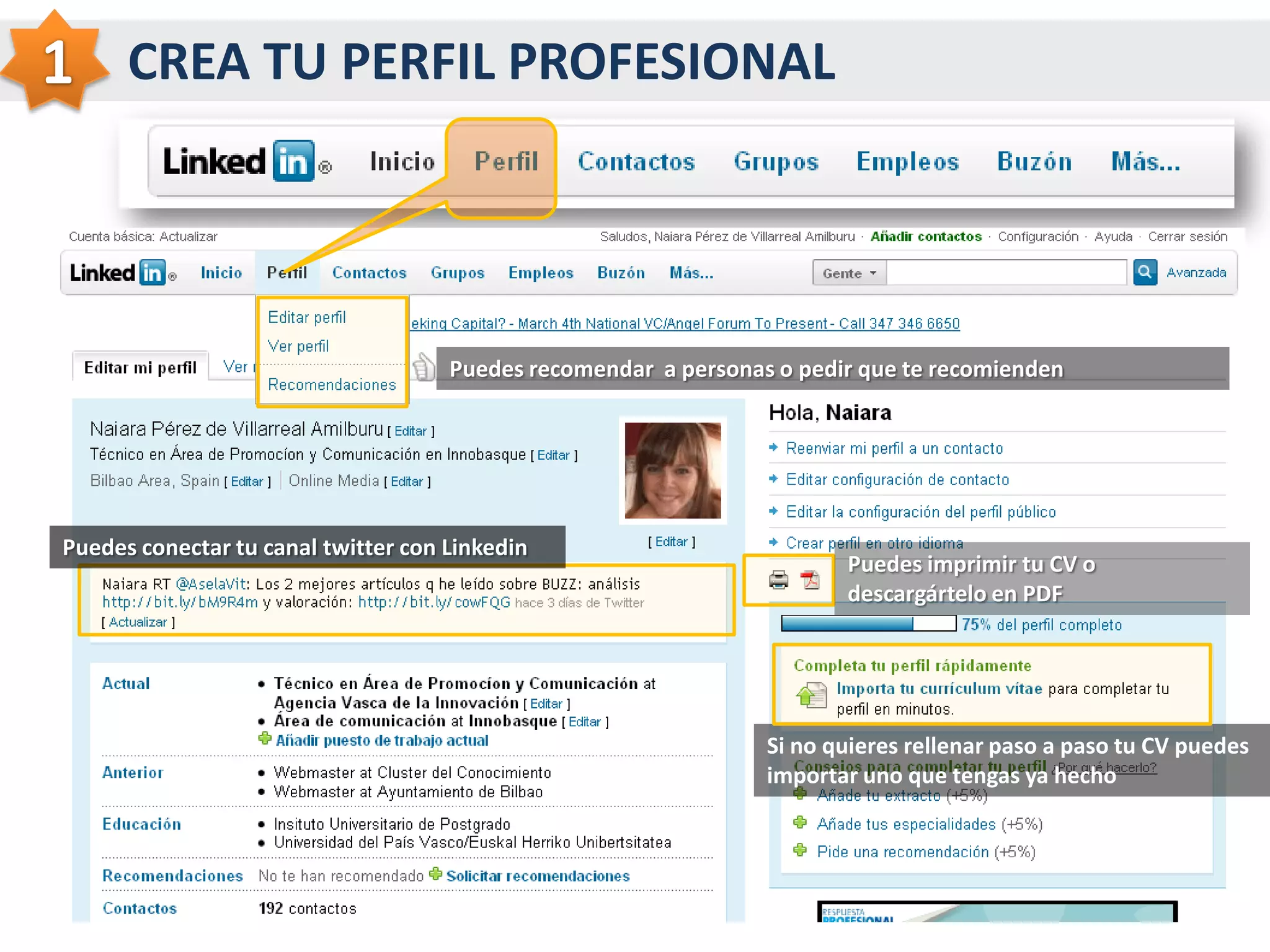Download profile as PDF icon

810,580
